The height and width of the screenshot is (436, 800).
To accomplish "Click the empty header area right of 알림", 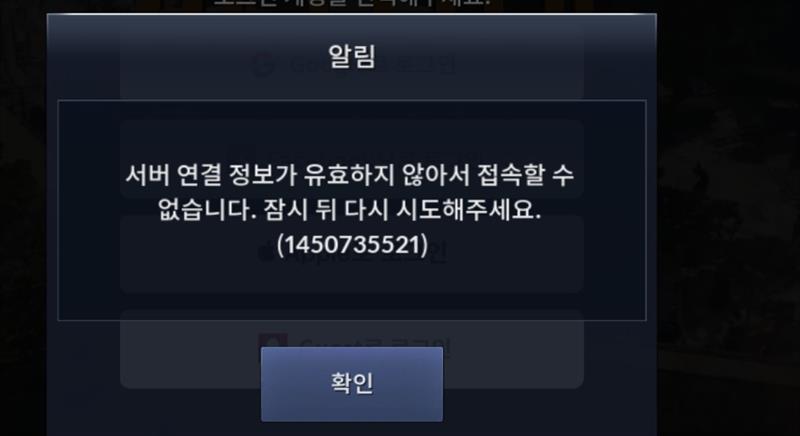I will 515,57.
